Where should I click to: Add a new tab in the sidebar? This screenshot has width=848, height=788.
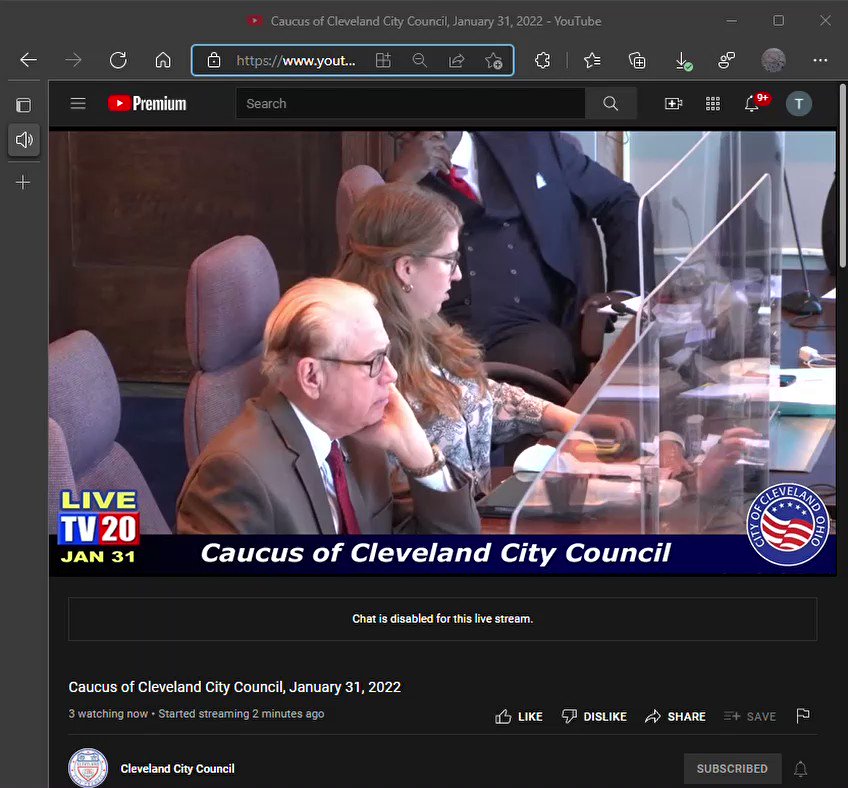(x=23, y=182)
